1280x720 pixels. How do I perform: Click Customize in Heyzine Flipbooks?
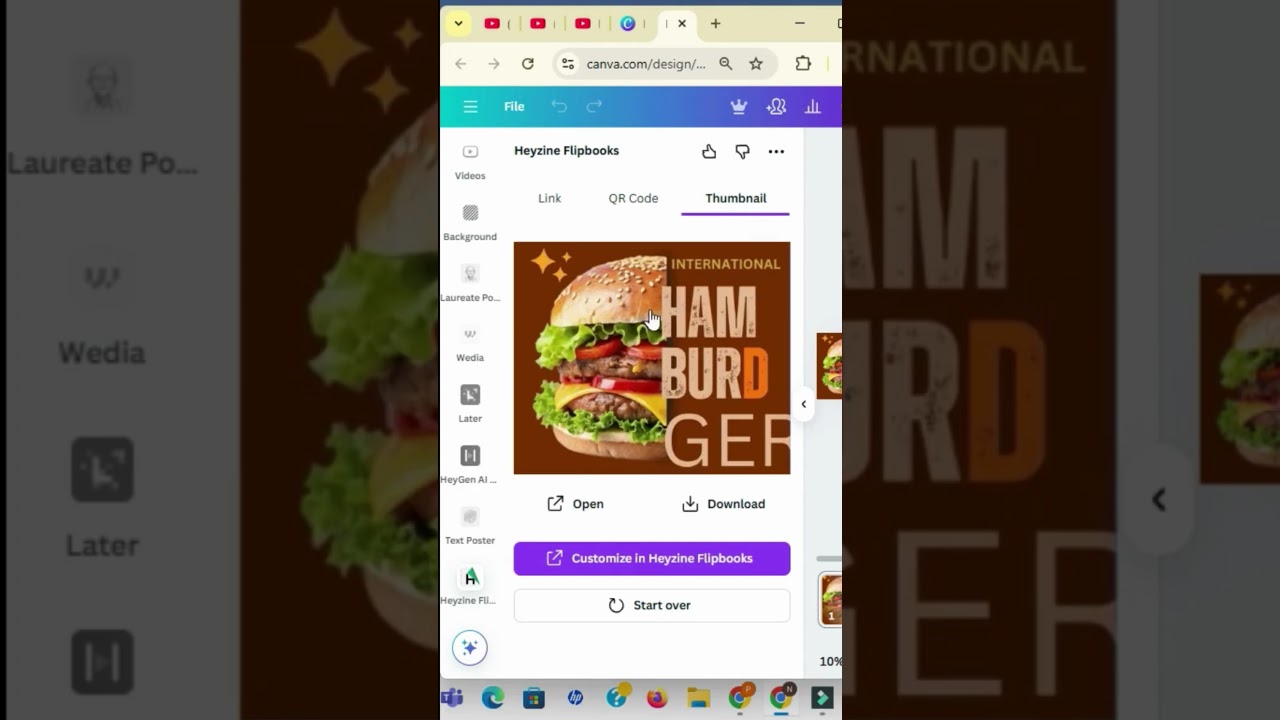pyautogui.click(x=652, y=559)
